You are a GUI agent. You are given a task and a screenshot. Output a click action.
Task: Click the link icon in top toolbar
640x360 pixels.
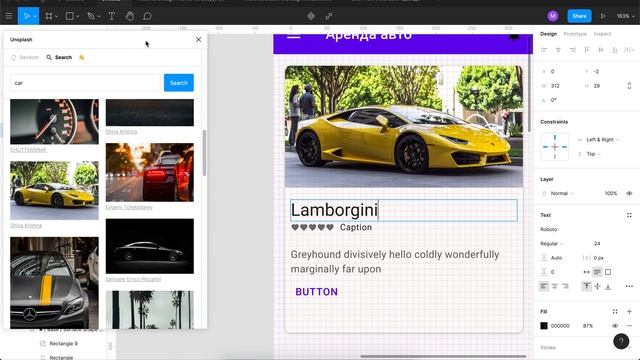pos(329,16)
